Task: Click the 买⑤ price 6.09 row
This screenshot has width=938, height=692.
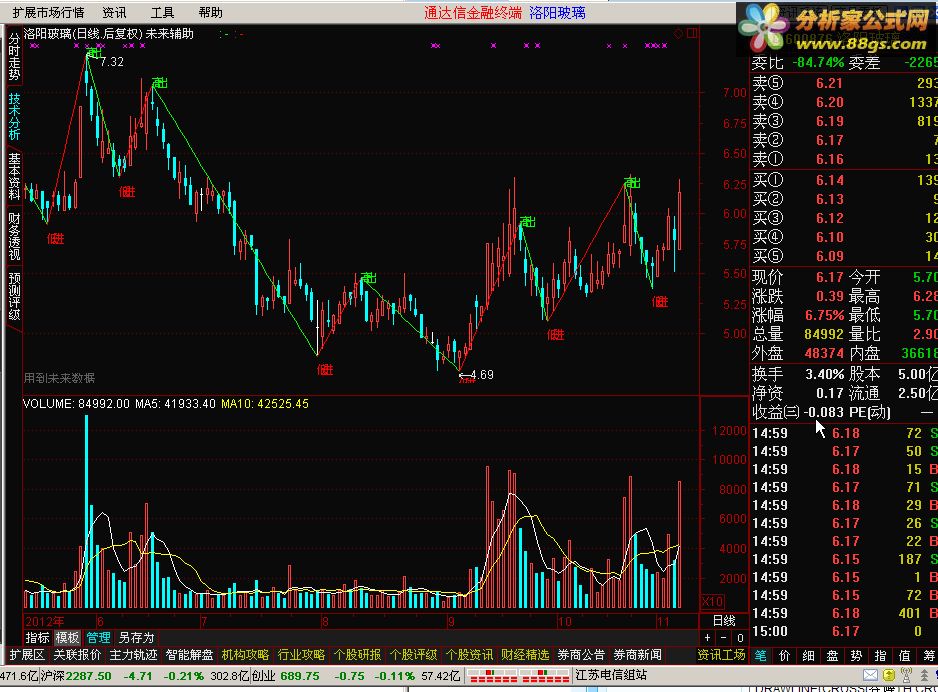Action: [x=843, y=256]
